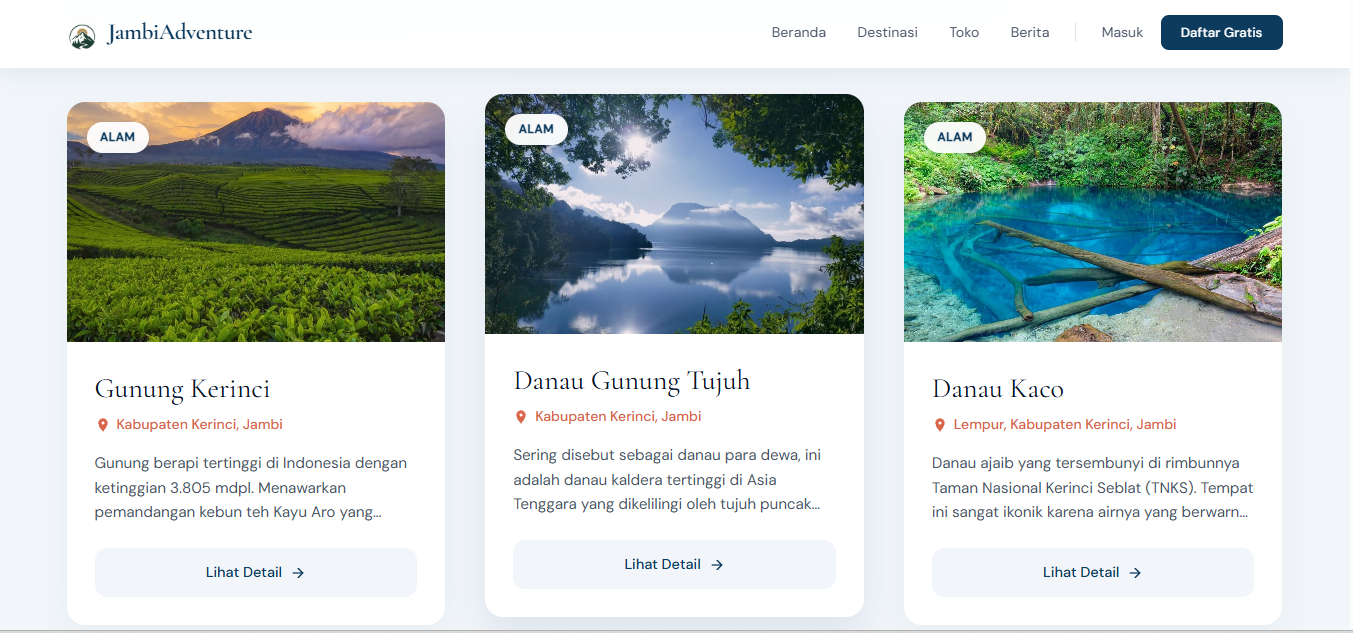Click the JambiAdventure mountain logo icon
This screenshot has height=633, width=1353.
pos(82,36)
